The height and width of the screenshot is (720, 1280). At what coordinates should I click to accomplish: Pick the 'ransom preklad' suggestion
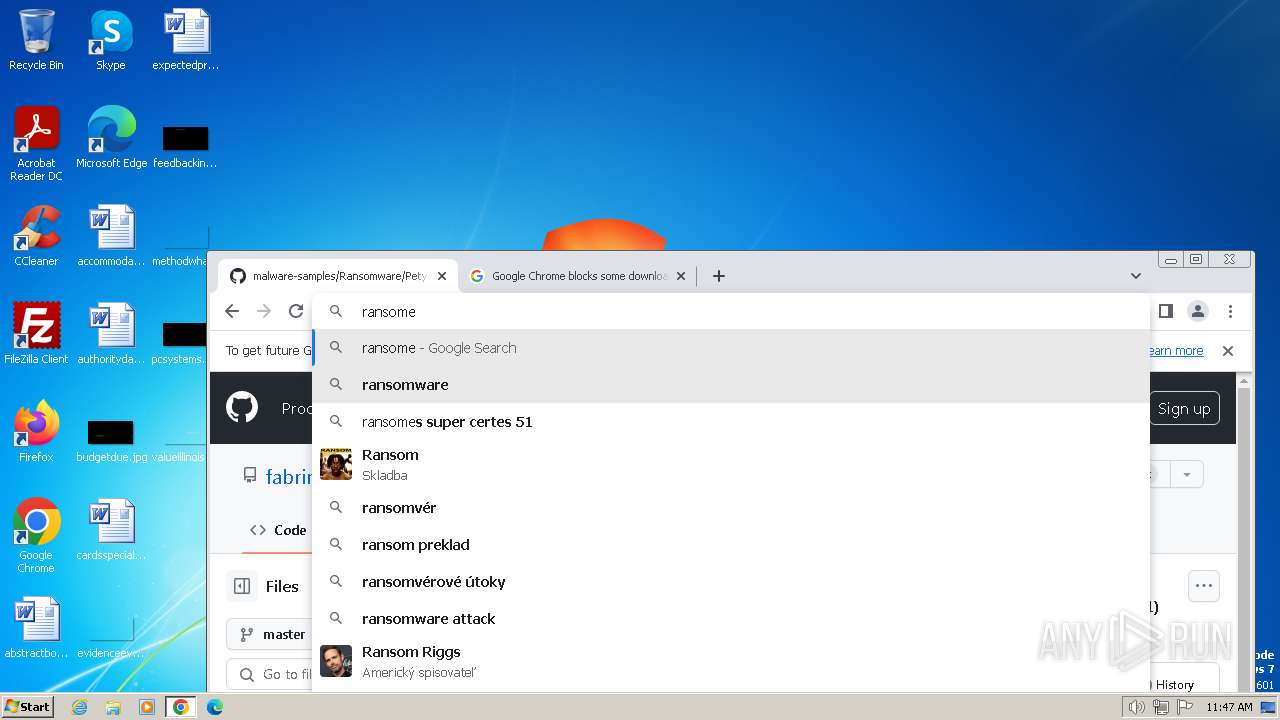[731, 545]
